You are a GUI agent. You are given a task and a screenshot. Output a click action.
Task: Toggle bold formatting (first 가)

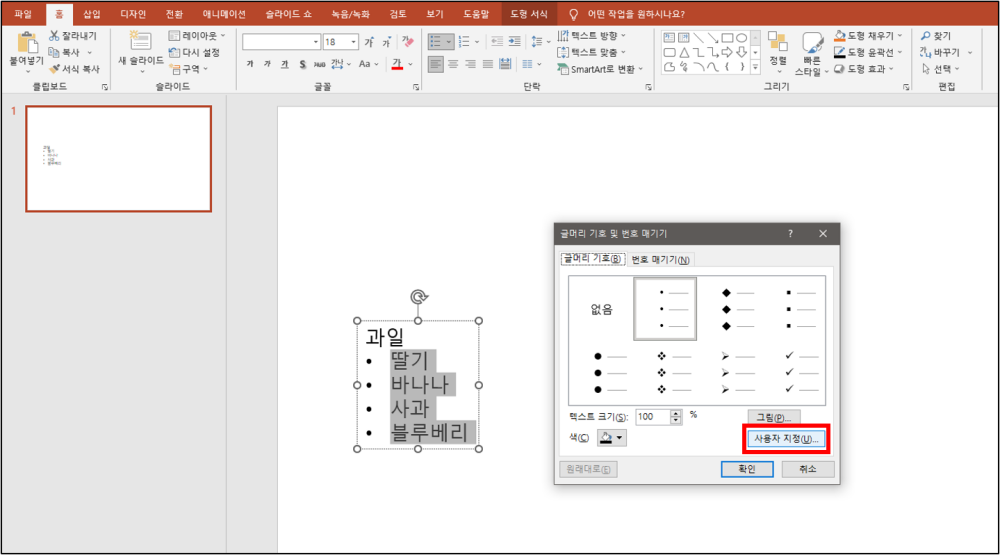pos(250,64)
